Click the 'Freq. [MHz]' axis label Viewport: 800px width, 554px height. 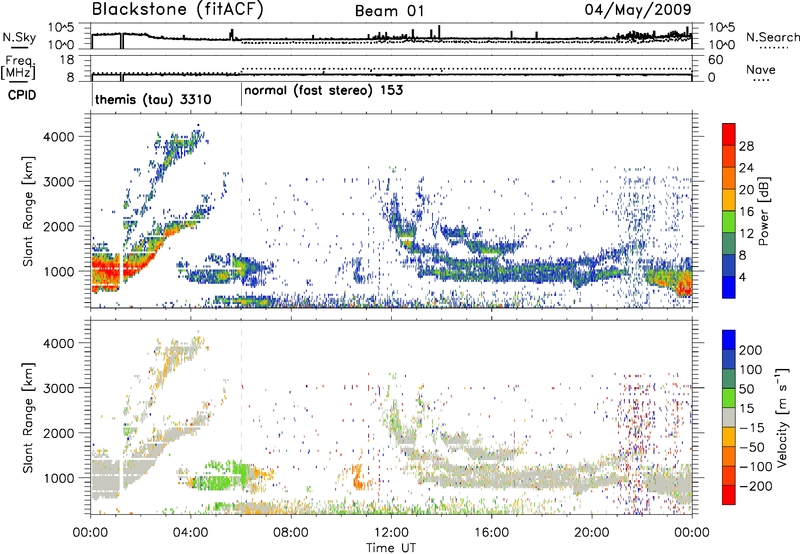pos(17,69)
